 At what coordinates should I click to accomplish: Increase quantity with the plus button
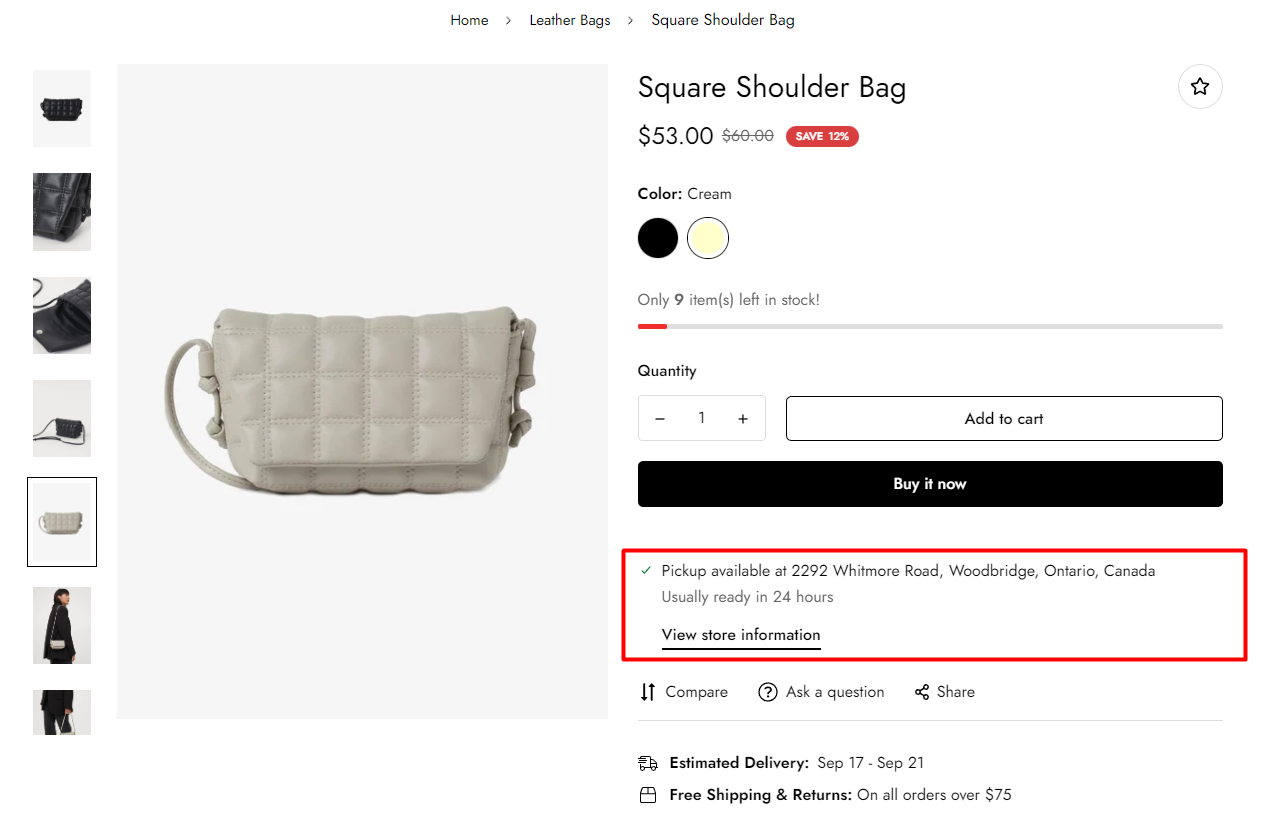743,419
